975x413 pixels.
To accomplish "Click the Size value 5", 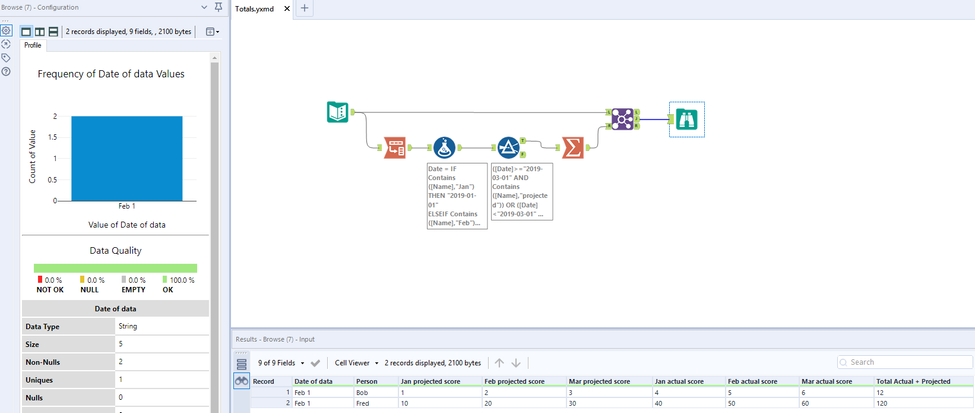I will coord(162,343).
